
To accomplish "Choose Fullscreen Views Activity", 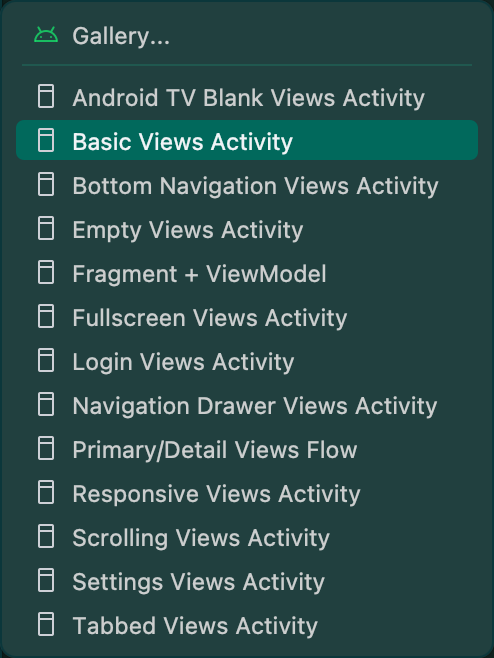I will click(x=247, y=317).
